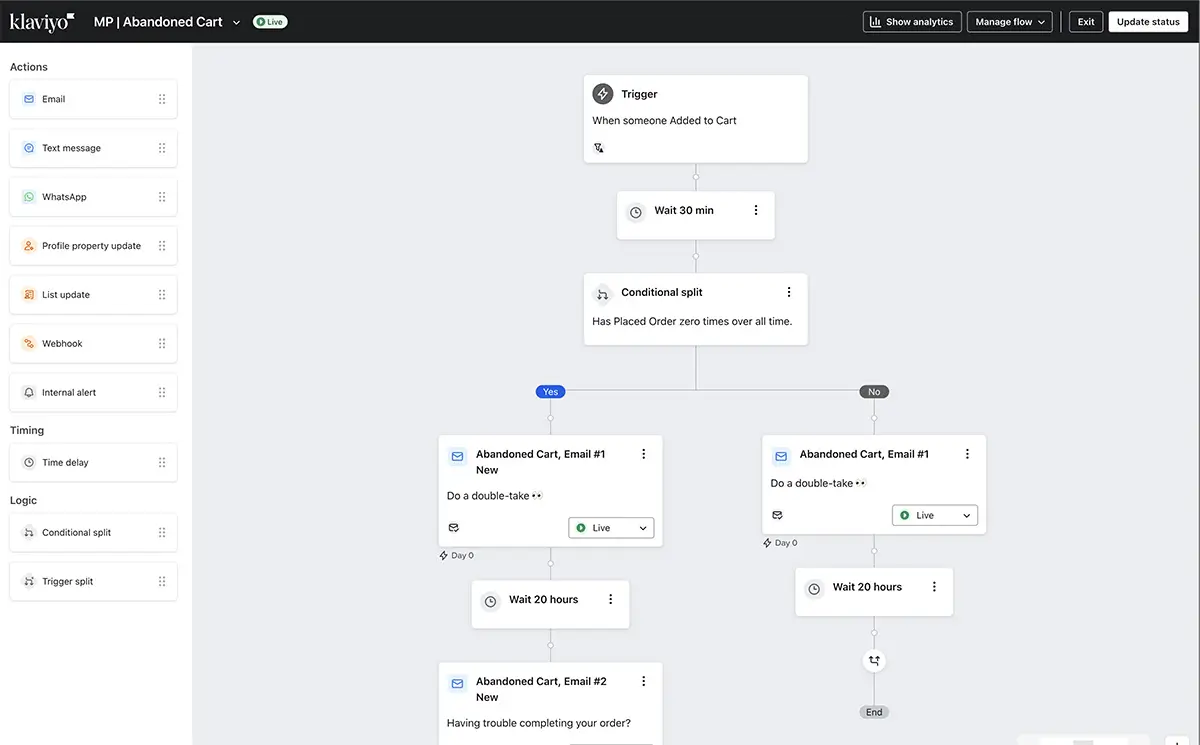Click the Yes branch label
The width and height of the screenshot is (1200, 745).
pyautogui.click(x=550, y=391)
